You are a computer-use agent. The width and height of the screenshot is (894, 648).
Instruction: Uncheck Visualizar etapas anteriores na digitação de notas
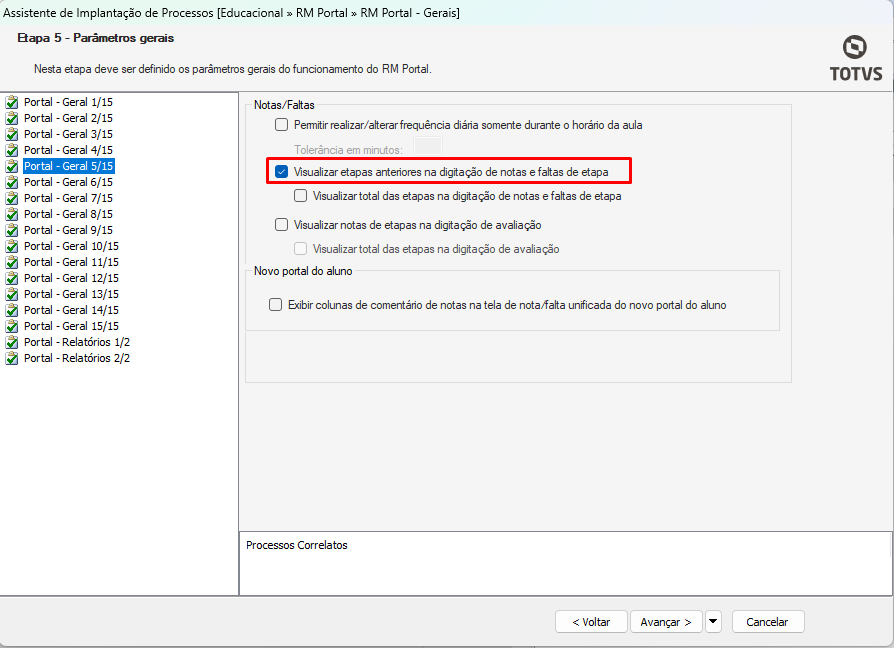pos(282,172)
